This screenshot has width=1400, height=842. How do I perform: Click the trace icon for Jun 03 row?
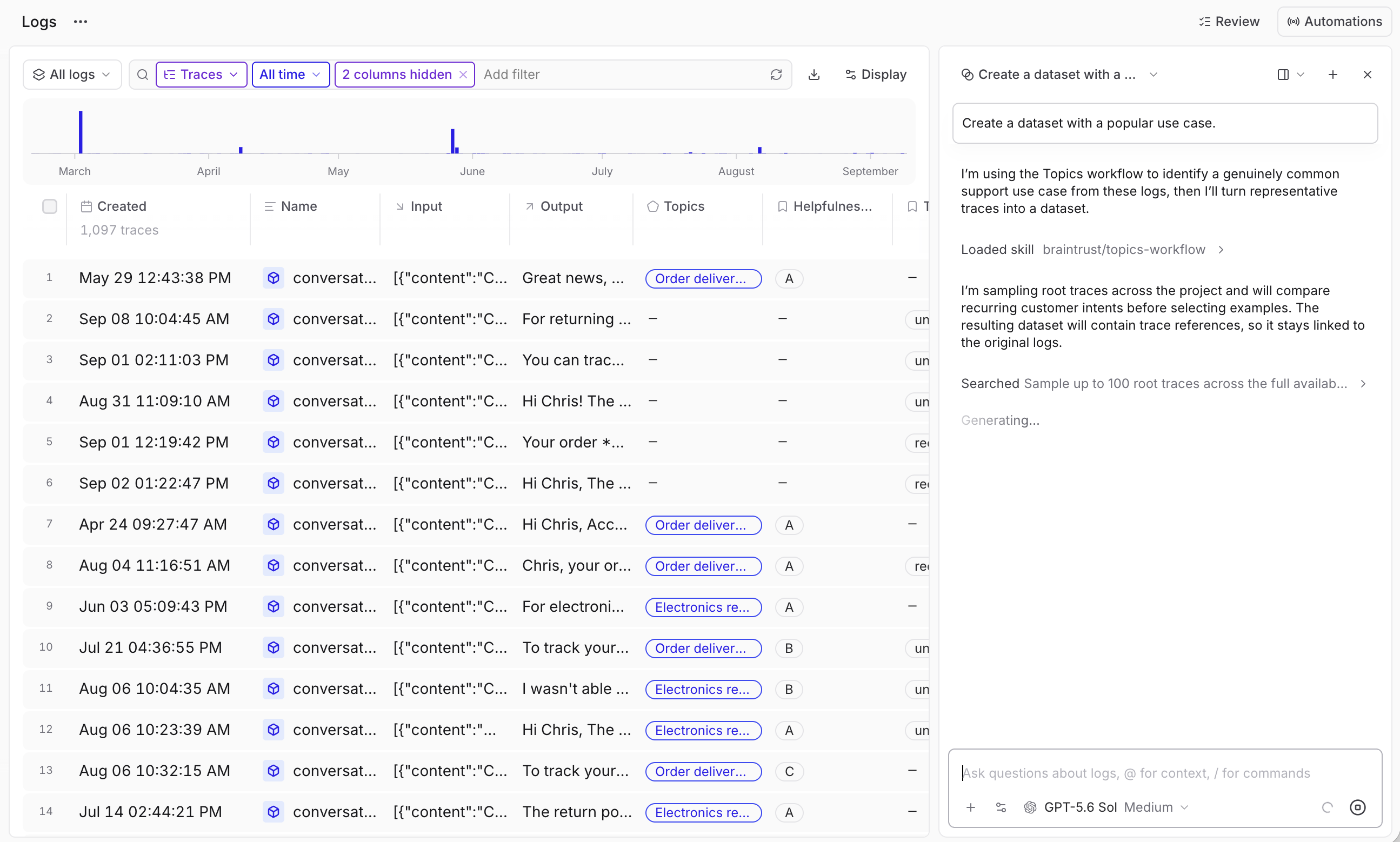274,606
